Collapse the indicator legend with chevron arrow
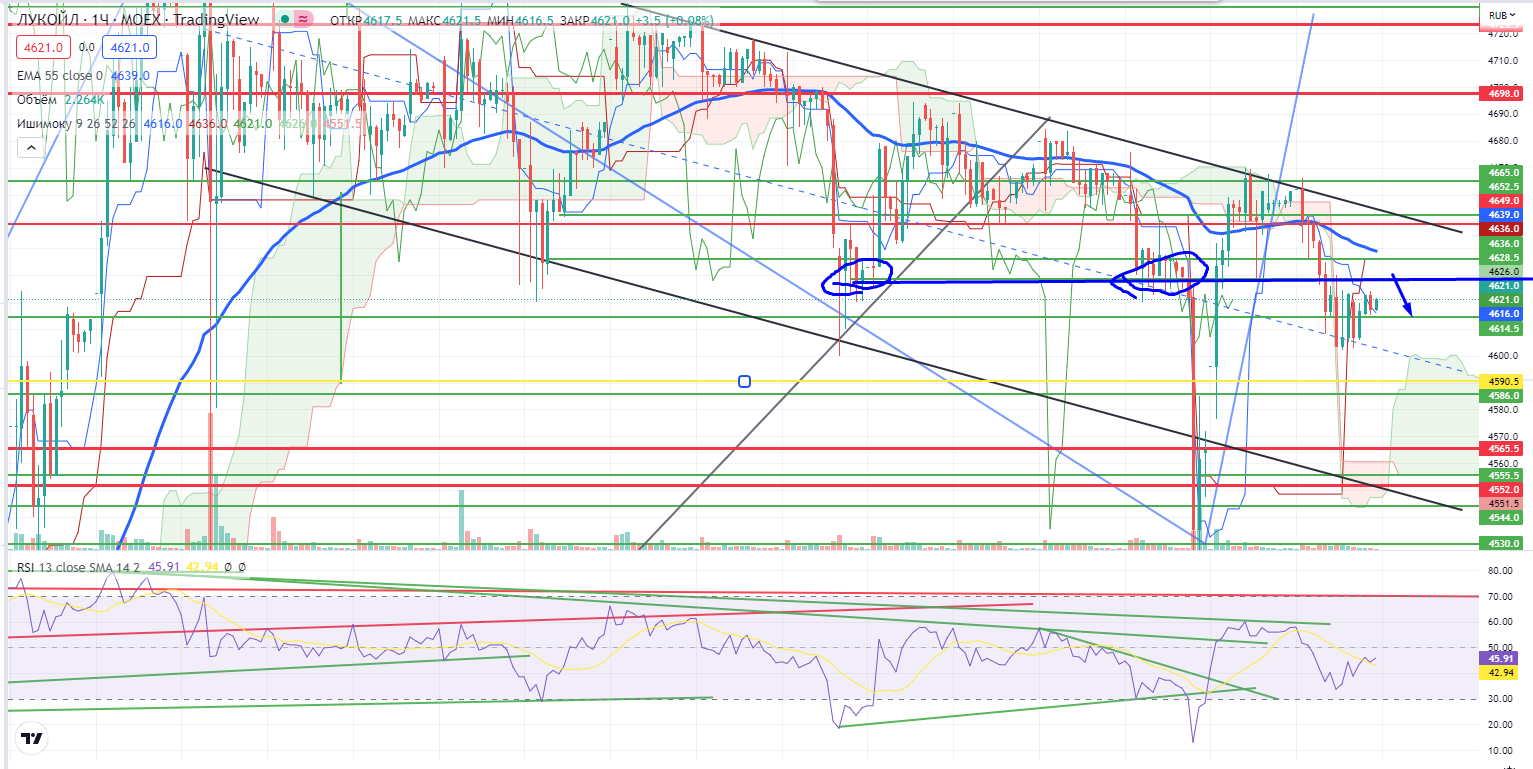The image size is (1533, 769). coord(30,148)
